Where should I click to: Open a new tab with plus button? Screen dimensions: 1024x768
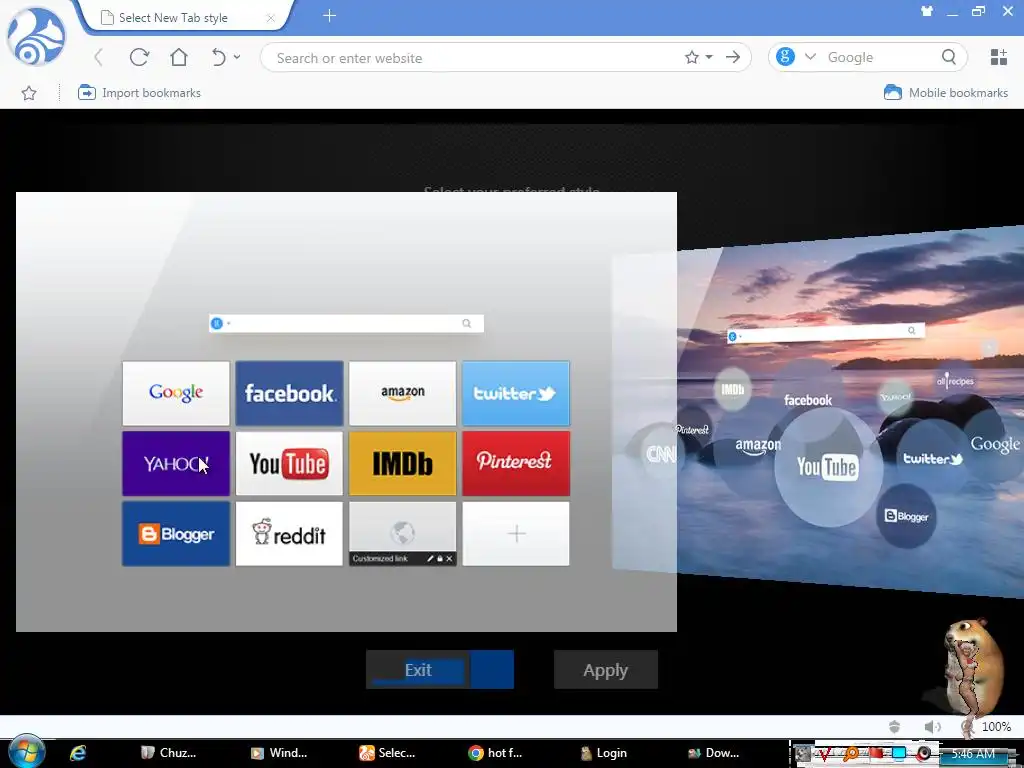pos(329,16)
